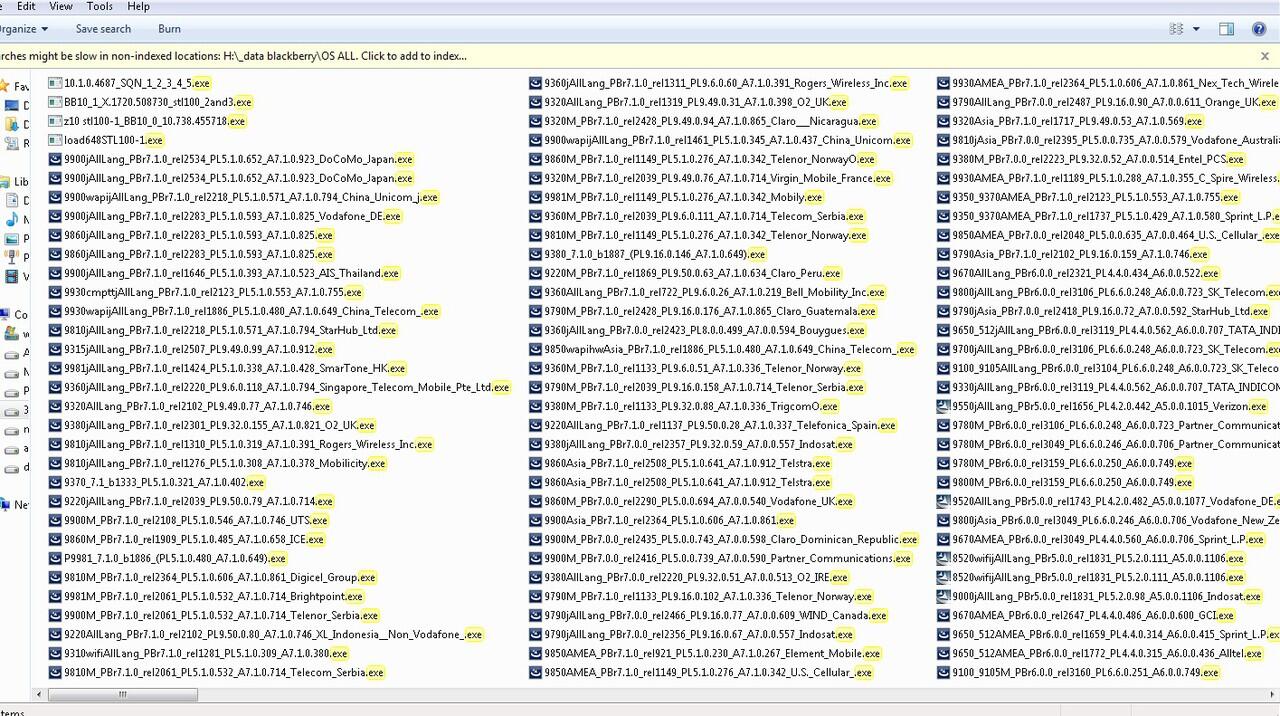Select the 9981M file name ending in Mobily.exe
The width and height of the screenshot is (1280, 716).
point(684,197)
